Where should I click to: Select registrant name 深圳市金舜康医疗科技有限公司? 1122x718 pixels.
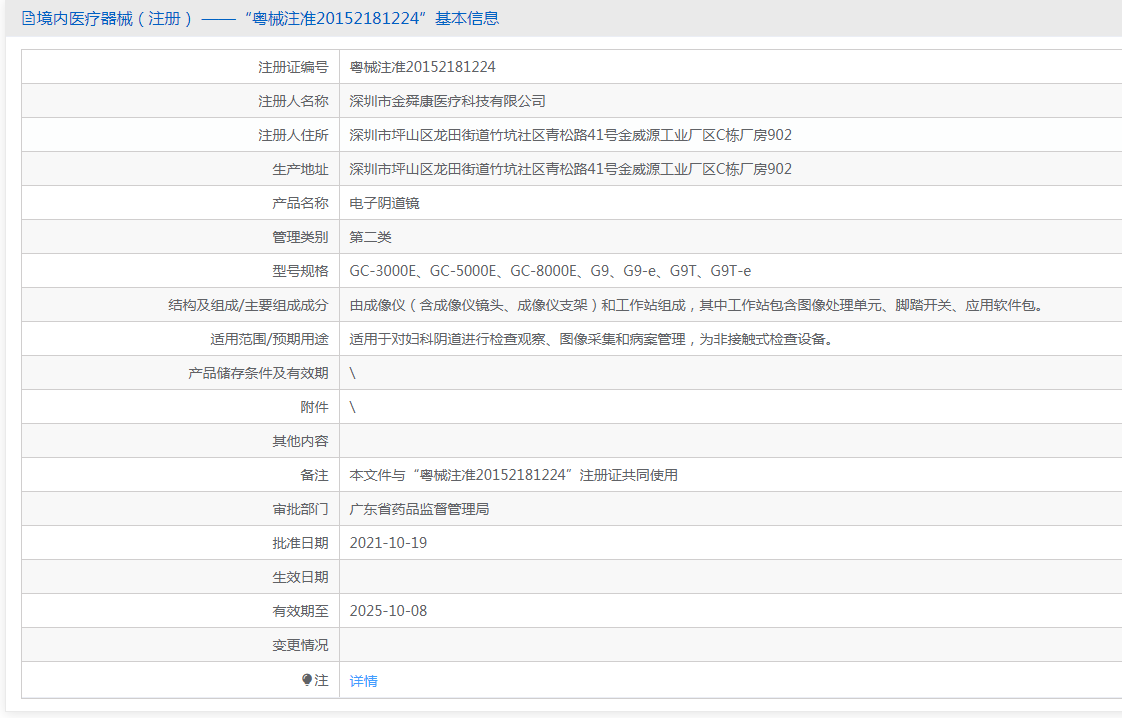[447, 101]
